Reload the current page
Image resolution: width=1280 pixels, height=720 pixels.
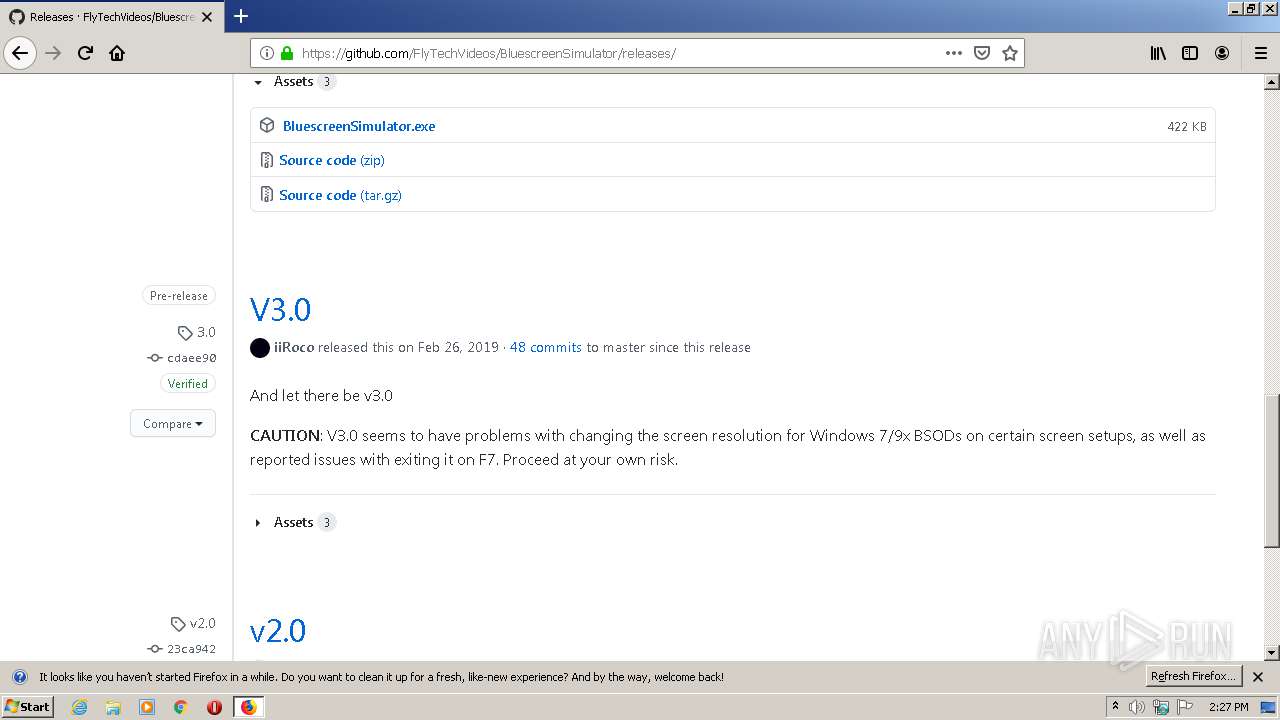[x=85, y=53]
